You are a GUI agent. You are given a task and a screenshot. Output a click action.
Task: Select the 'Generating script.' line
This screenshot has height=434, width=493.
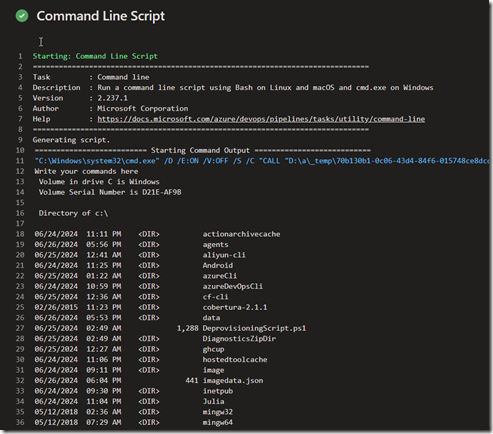71,140
